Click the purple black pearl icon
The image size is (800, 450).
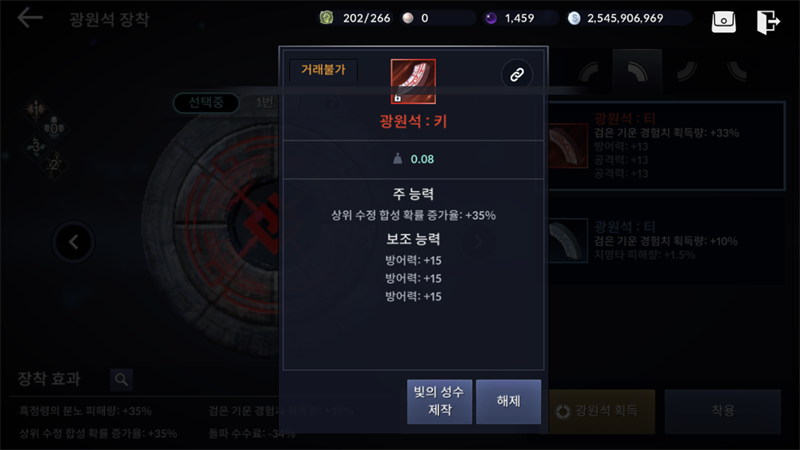(x=491, y=18)
